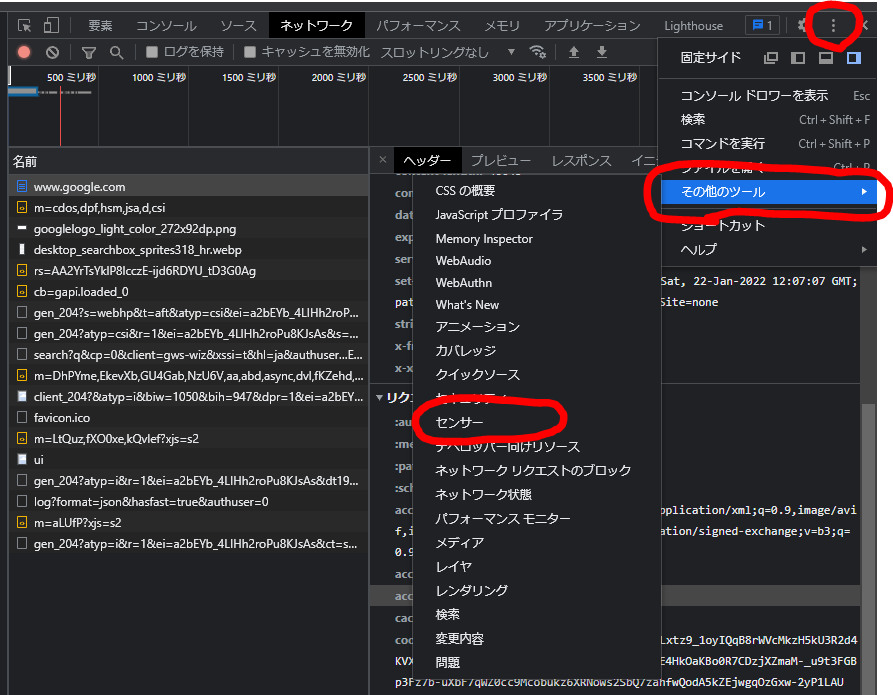Open the レスポンス tab in request details

(581, 161)
